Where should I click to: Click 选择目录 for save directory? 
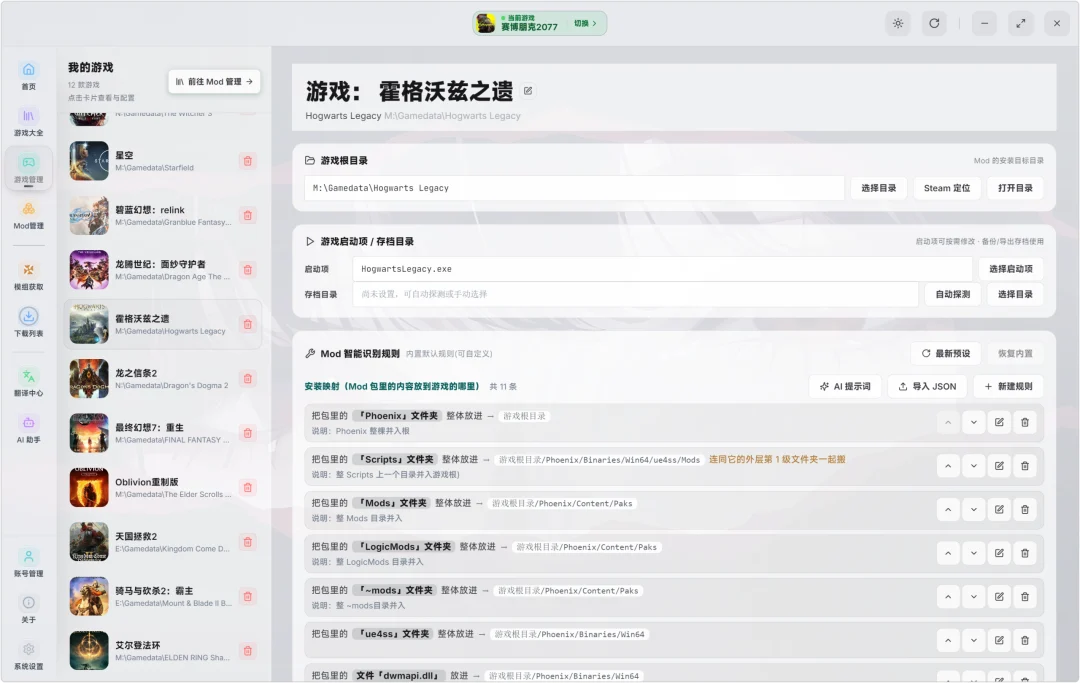click(x=1015, y=294)
